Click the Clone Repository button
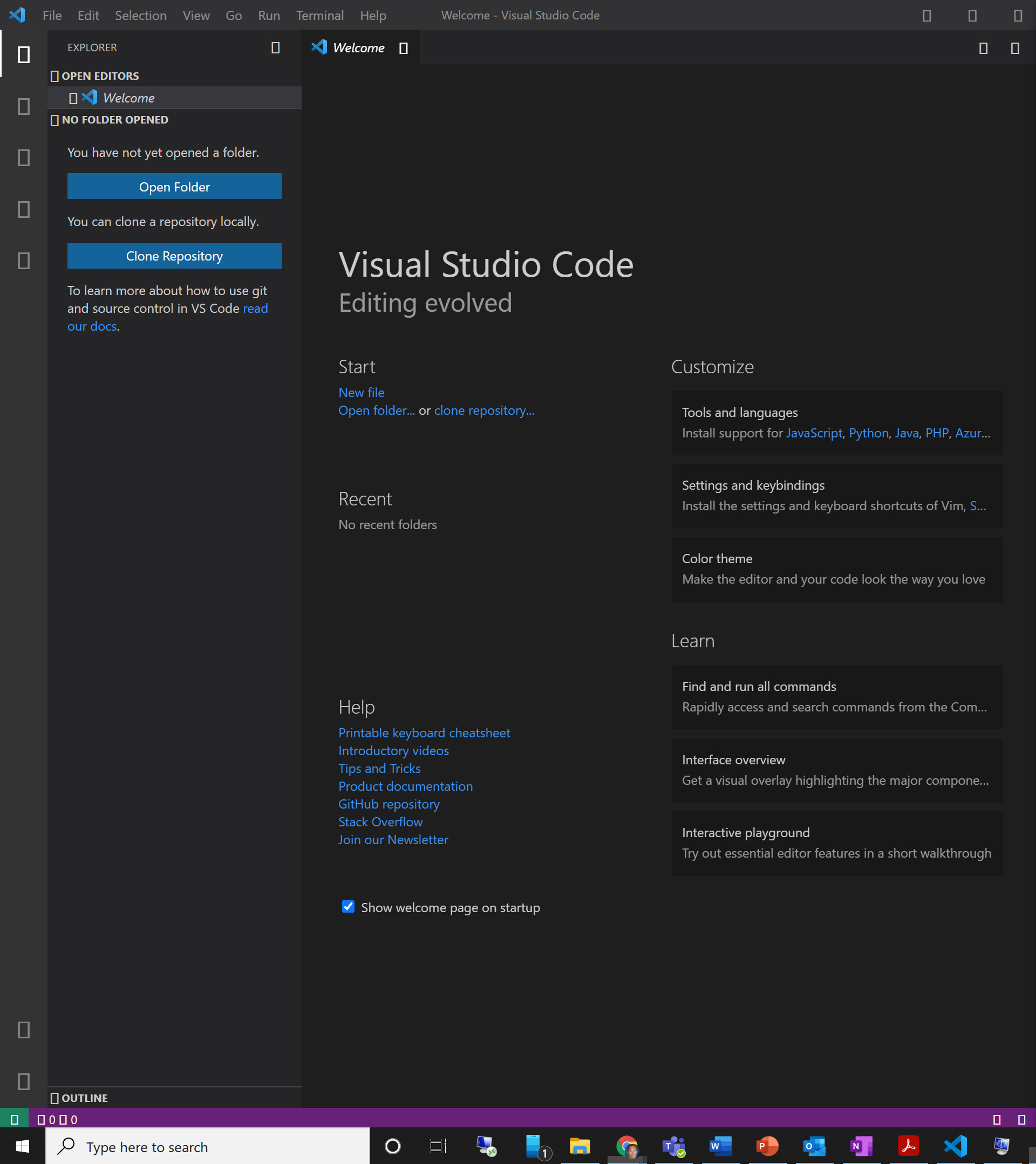1036x1164 pixels. 174,256
